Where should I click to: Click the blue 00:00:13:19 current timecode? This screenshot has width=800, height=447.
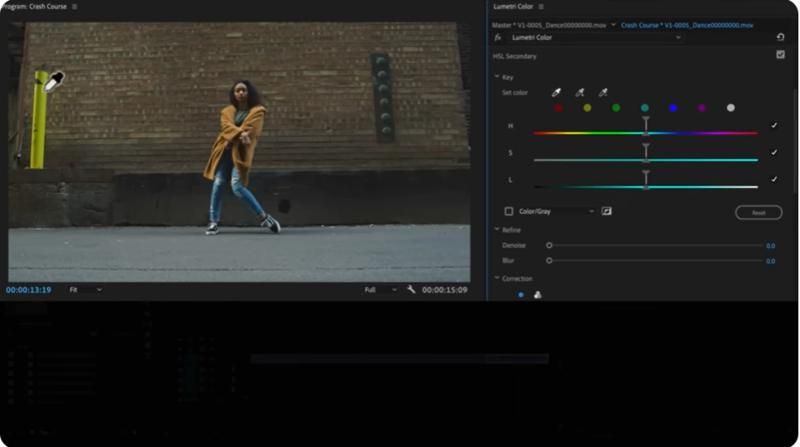(28, 289)
